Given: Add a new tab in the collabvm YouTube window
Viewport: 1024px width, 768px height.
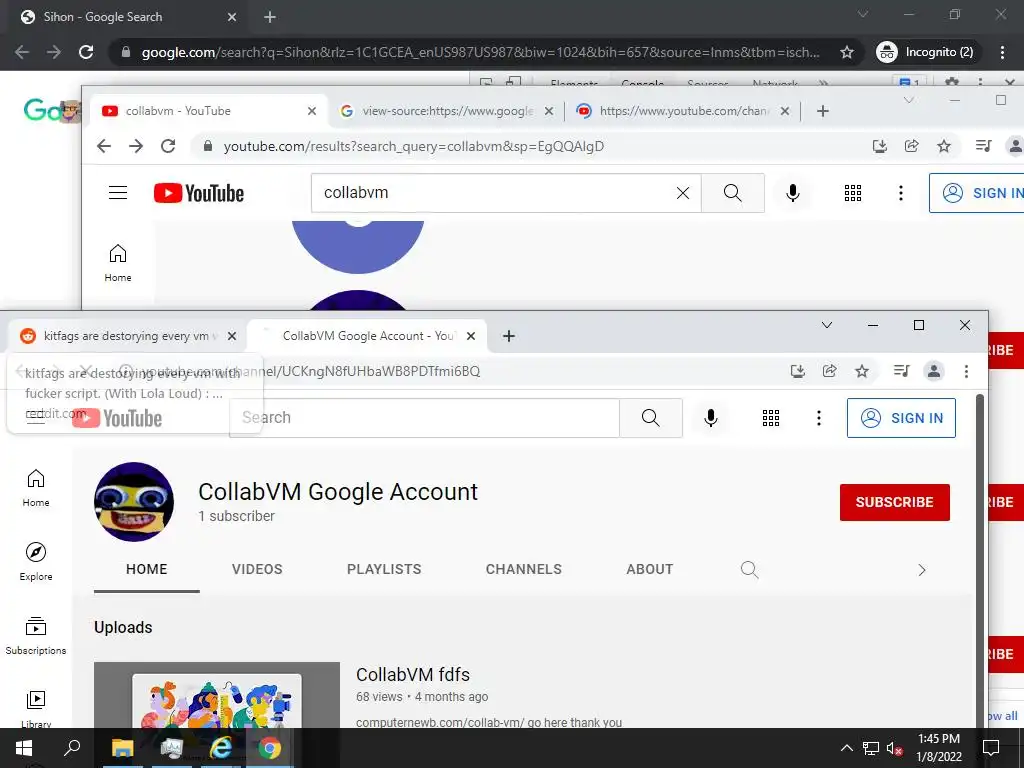Looking at the screenshot, I should [823, 111].
